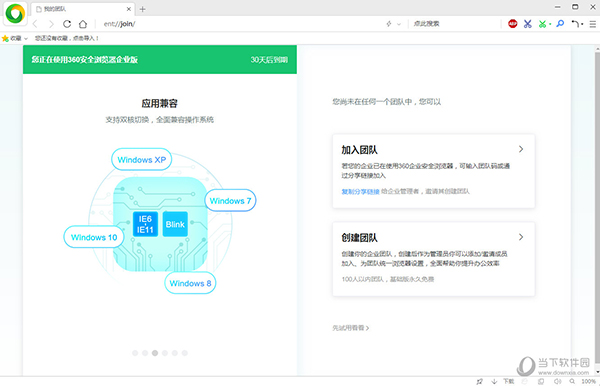The width and height of the screenshot is (600, 386).
Task: Click the window icon in status bar
Action: pos(541,381)
